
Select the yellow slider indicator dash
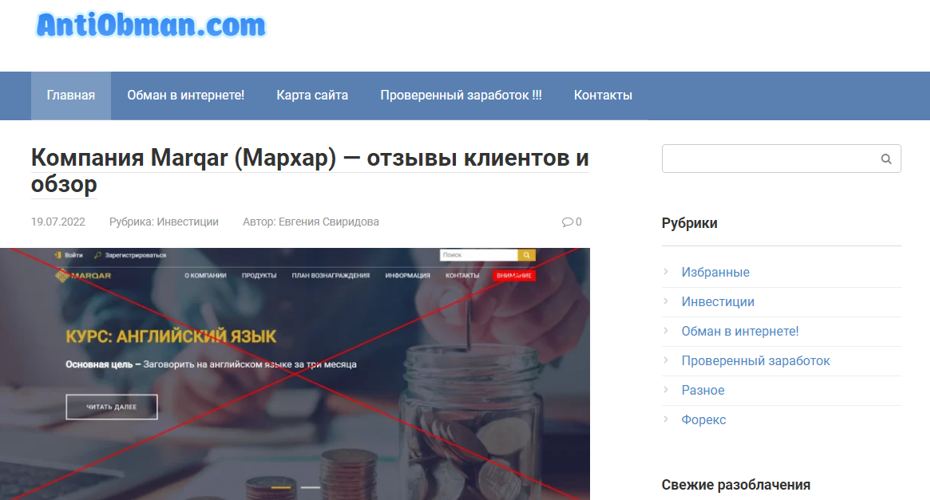click(281, 488)
